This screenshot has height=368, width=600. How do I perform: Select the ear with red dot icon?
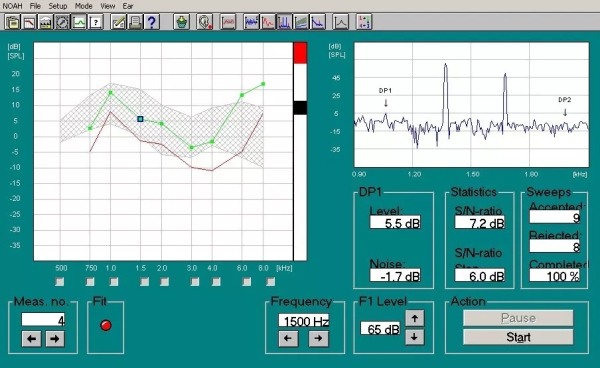click(205, 22)
